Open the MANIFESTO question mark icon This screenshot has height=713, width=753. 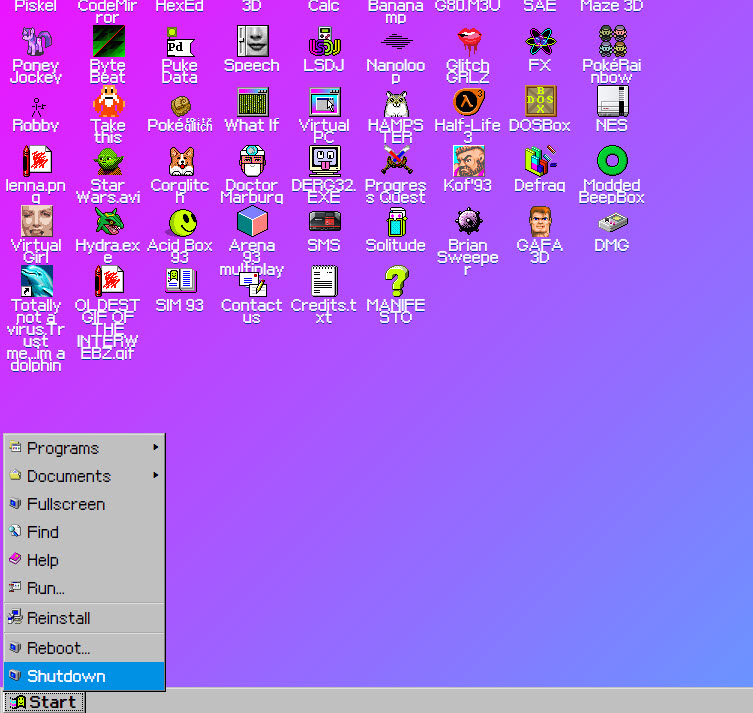(396, 282)
